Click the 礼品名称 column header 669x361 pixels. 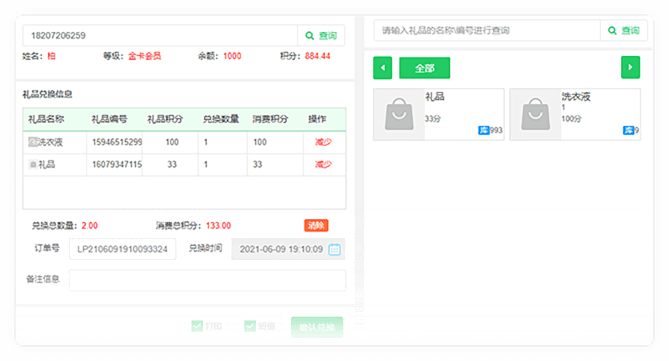[x=46, y=119]
